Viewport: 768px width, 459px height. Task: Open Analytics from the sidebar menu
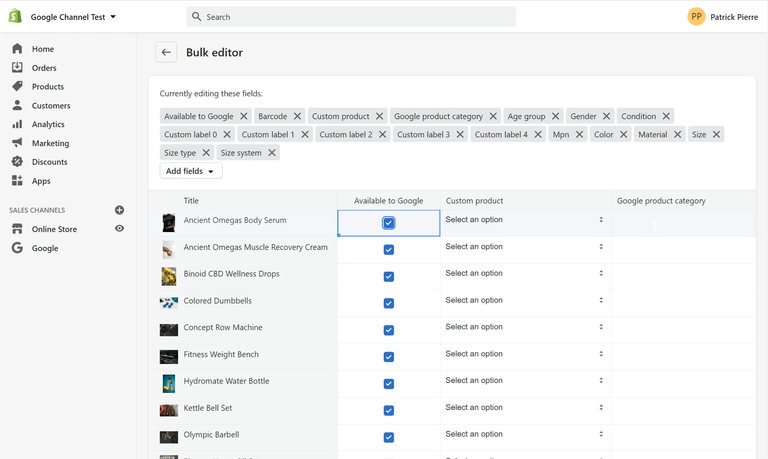click(47, 124)
